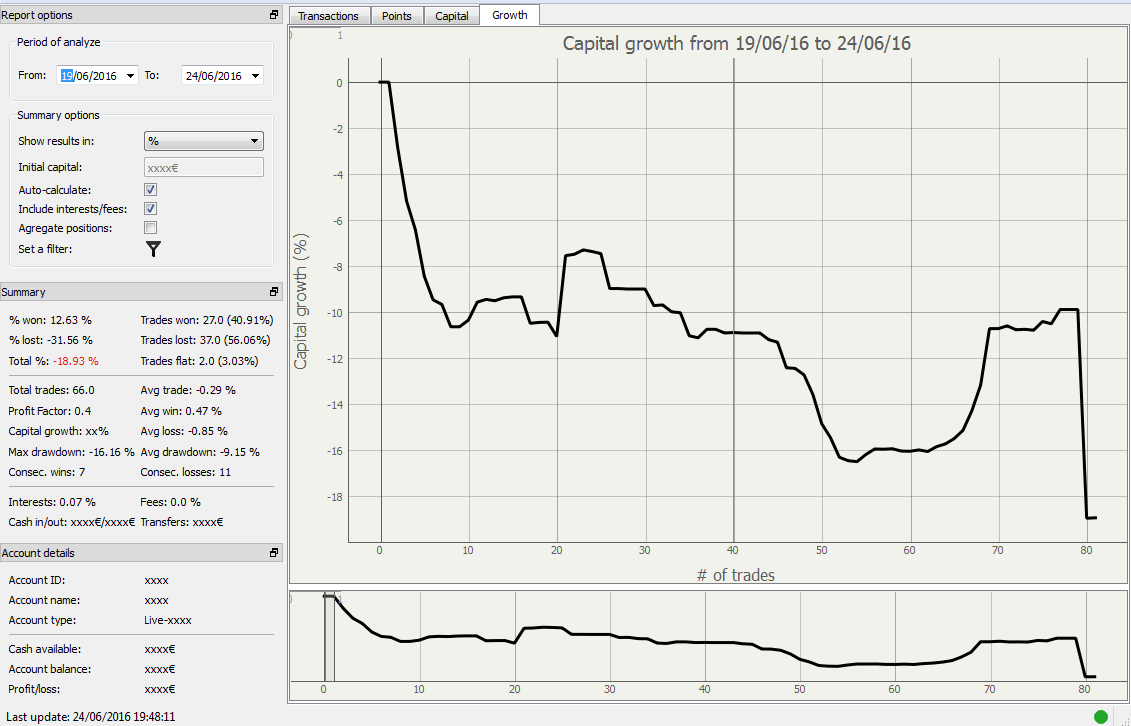Toggle Include interests/fees checkbox
The width and height of the screenshot is (1131, 726).
click(151, 209)
